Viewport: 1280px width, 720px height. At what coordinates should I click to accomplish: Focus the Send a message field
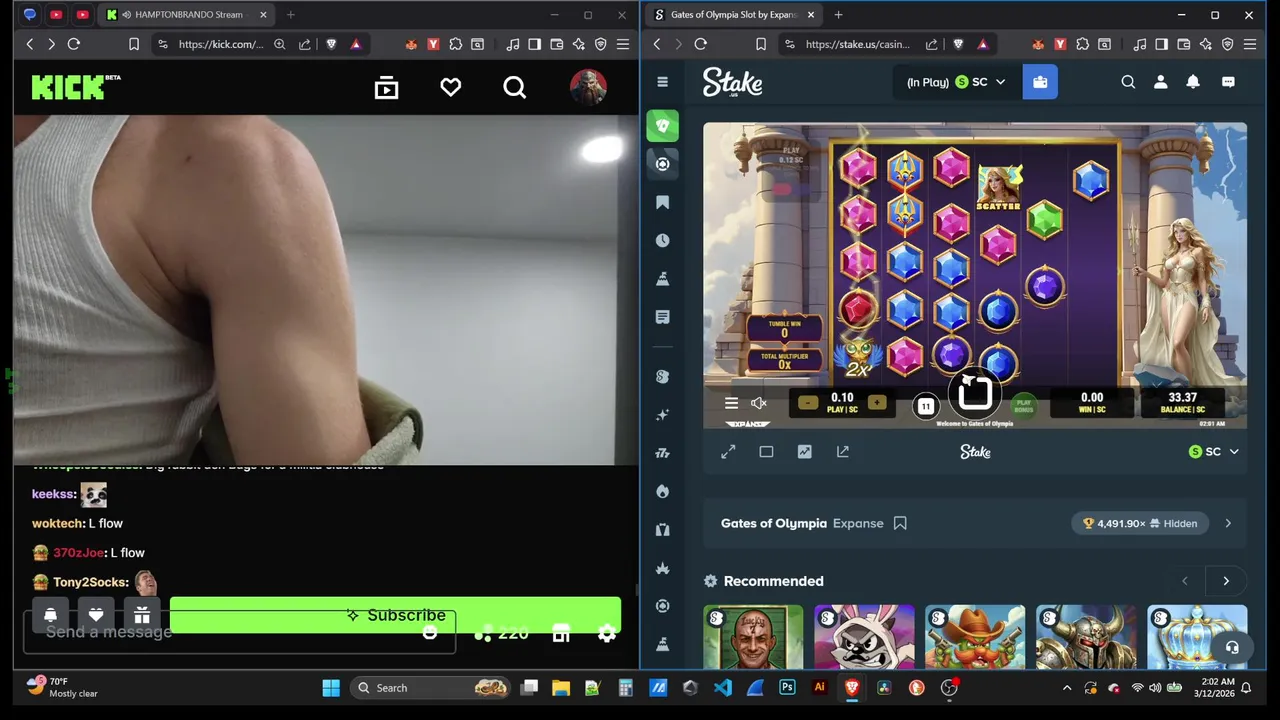(x=240, y=632)
